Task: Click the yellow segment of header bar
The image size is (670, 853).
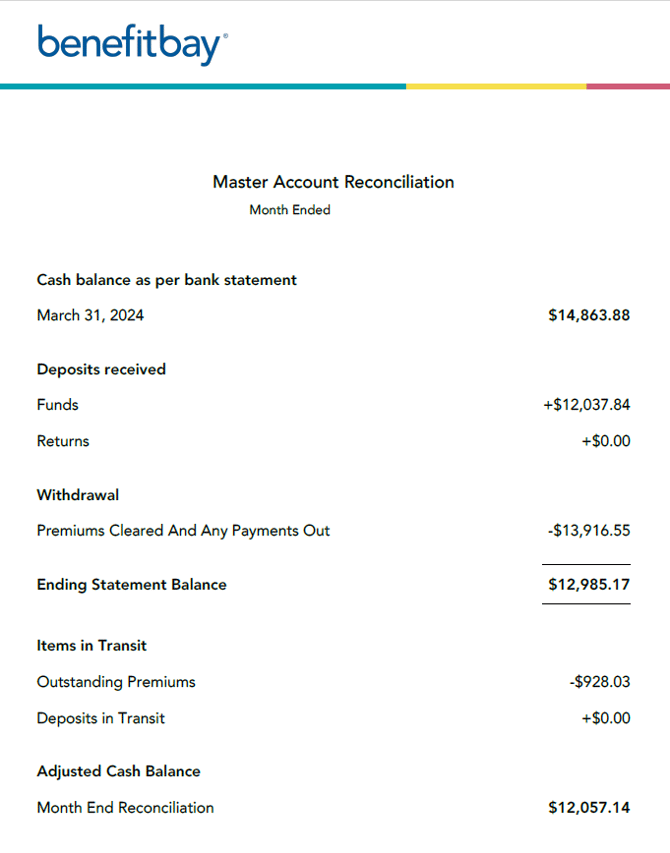Action: click(x=495, y=86)
